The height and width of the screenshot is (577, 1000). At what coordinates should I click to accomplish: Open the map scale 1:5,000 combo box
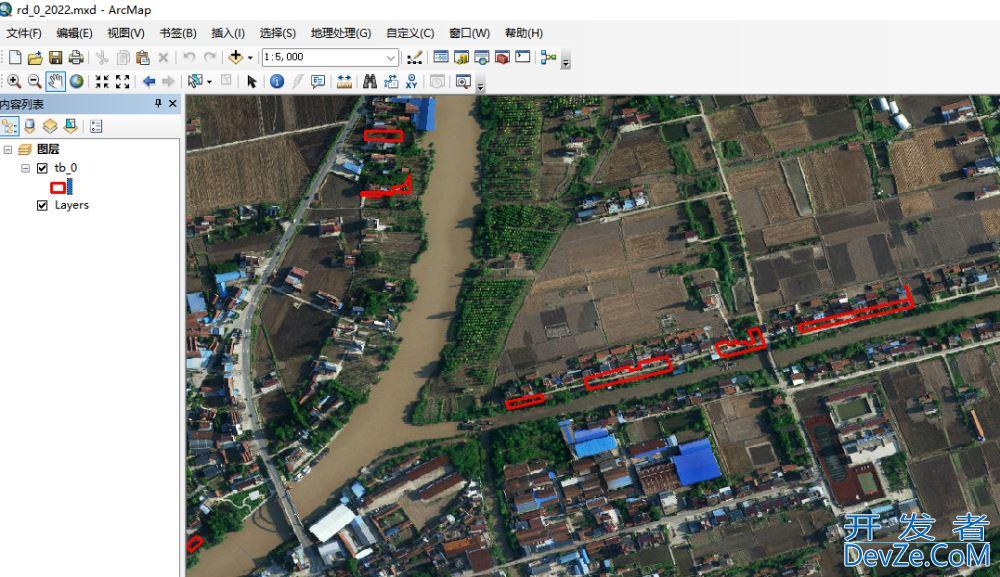point(330,57)
